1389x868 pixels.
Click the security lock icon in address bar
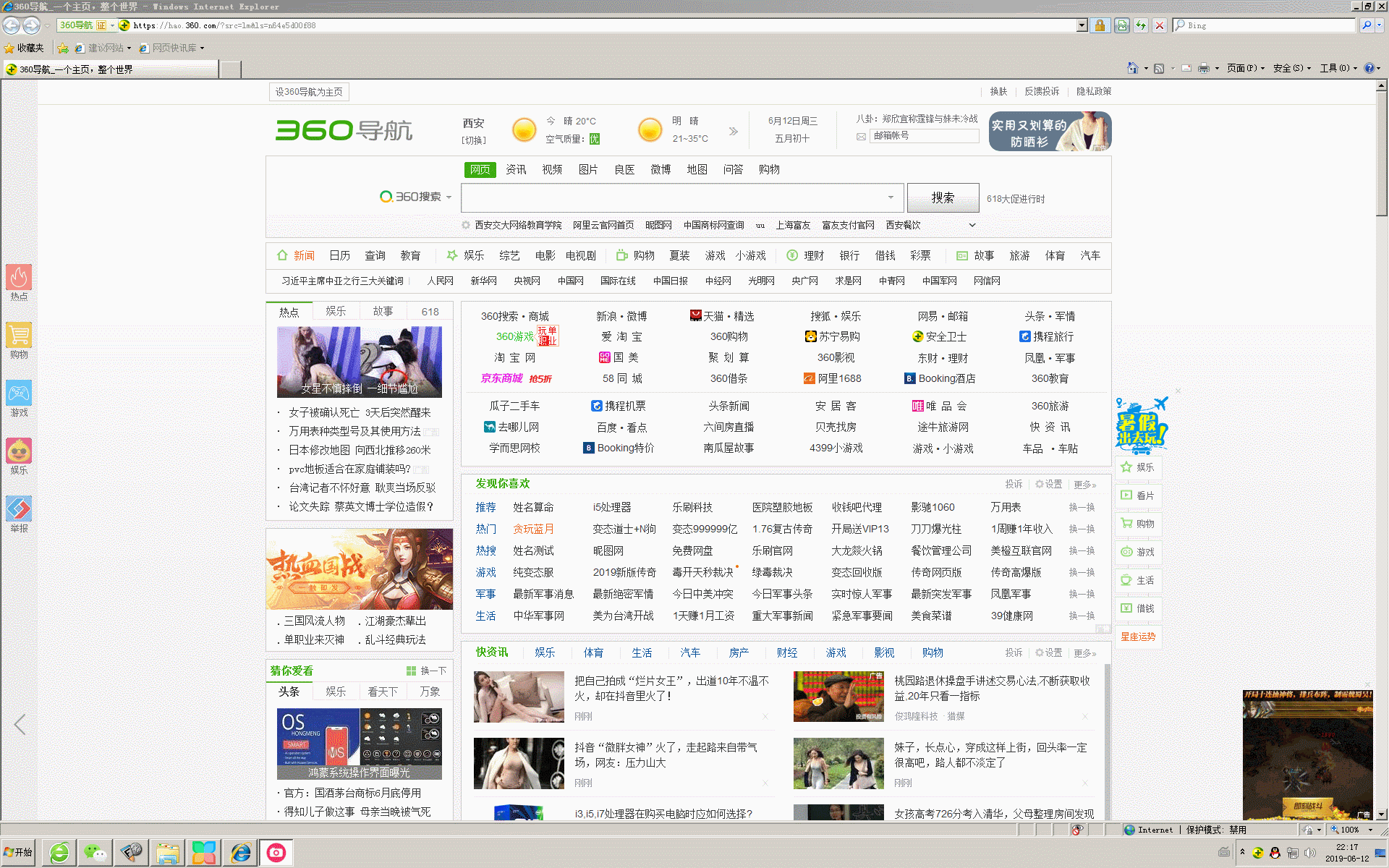coord(1100,25)
